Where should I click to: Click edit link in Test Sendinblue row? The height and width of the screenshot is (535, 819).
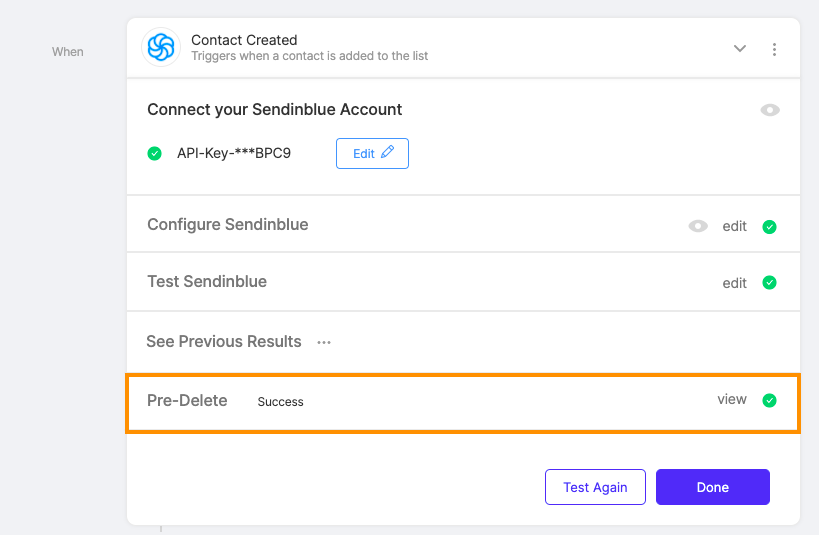[734, 283]
